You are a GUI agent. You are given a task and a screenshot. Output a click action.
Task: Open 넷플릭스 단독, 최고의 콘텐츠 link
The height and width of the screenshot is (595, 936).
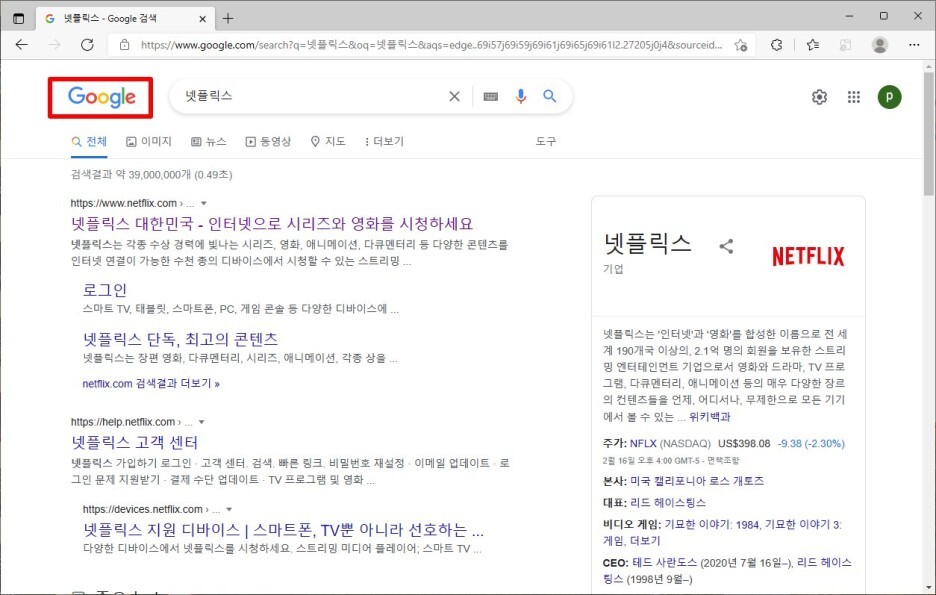180,340
